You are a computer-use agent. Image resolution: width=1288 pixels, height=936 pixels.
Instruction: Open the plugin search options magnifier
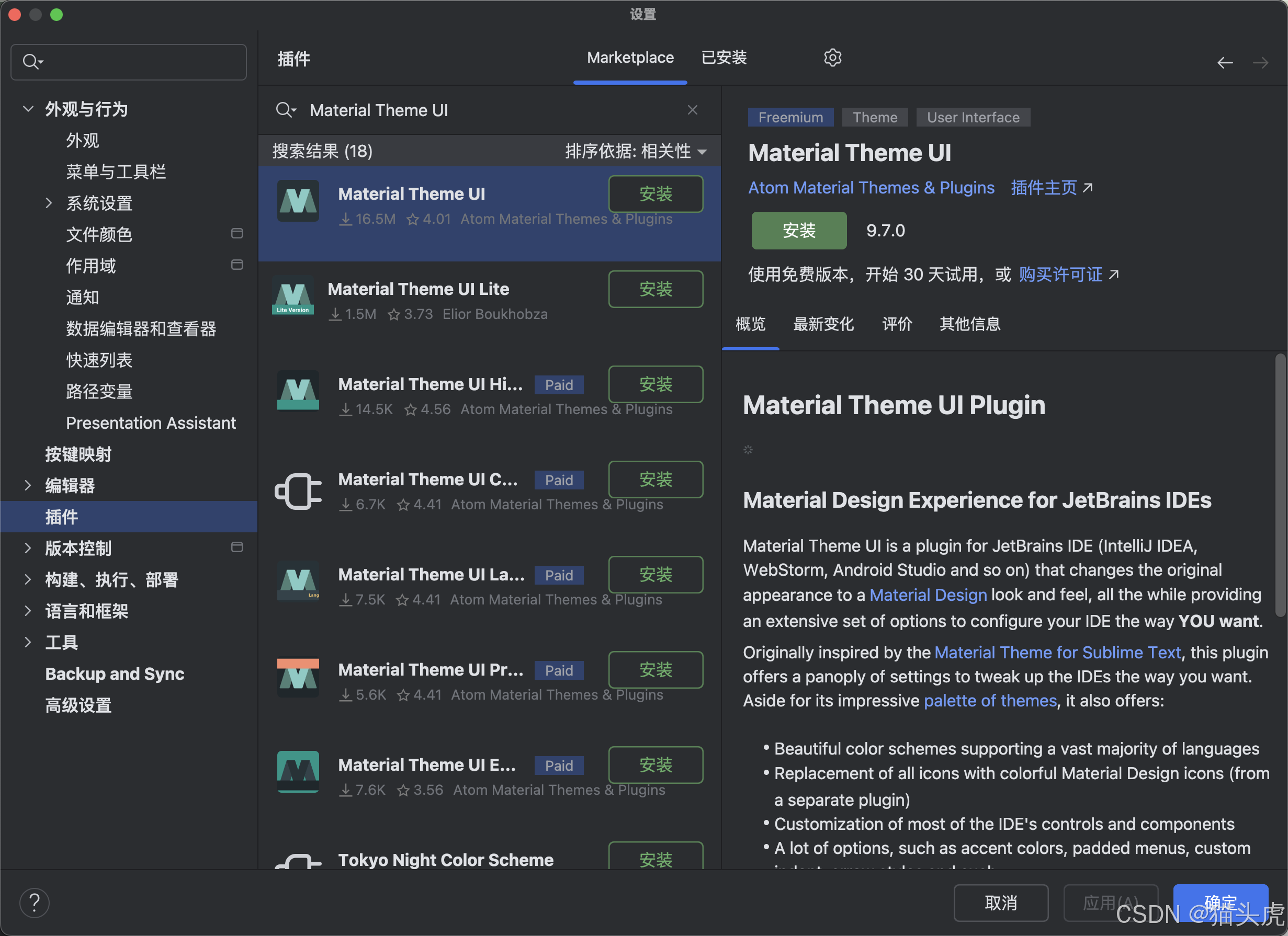pos(286,110)
